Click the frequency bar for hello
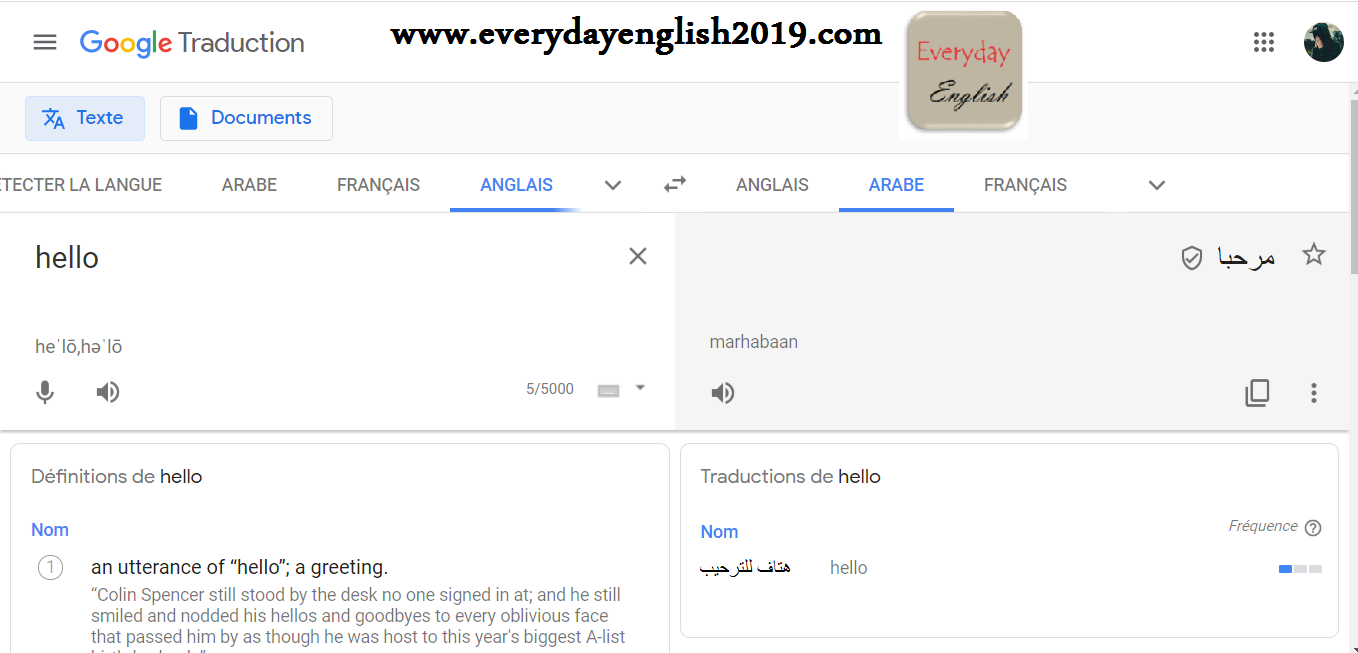This screenshot has width=1358, height=653. [1300, 569]
